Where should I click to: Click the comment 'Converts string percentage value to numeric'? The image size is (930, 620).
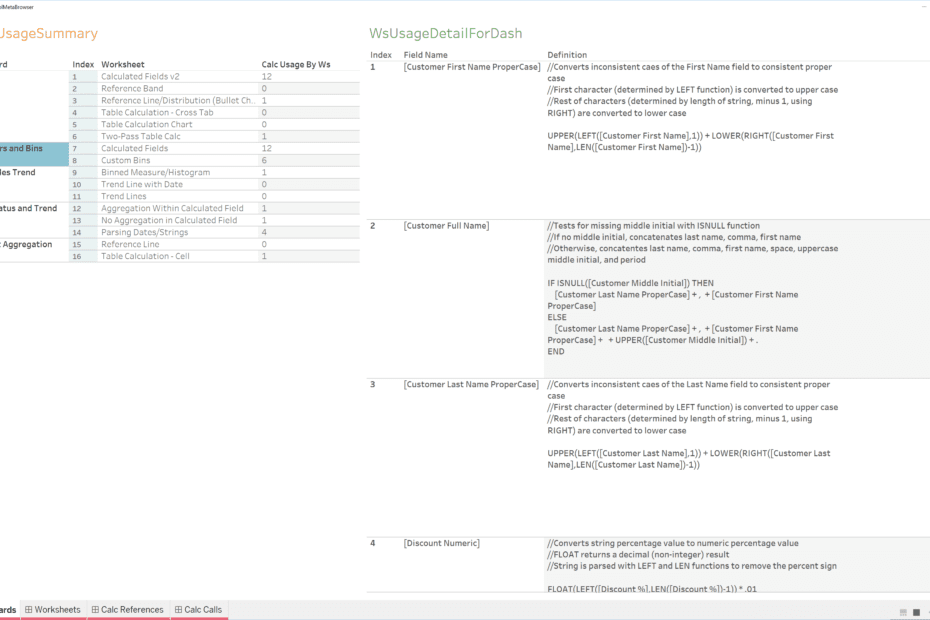coord(673,543)
